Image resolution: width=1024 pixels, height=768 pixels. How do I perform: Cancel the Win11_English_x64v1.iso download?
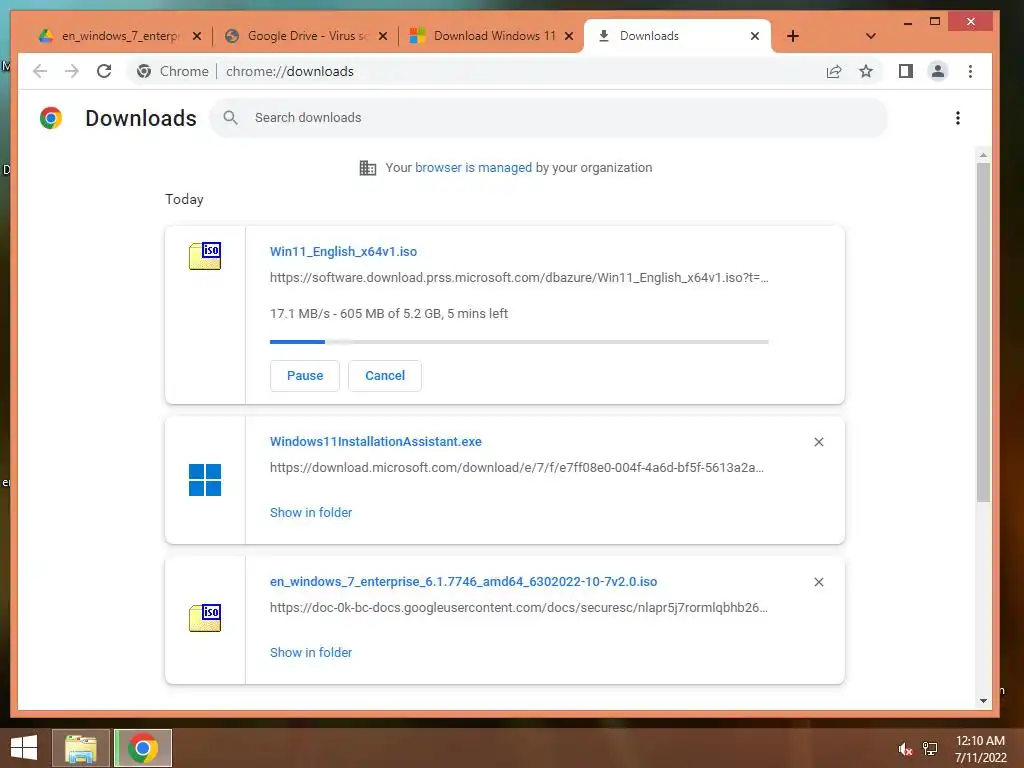[x=385, y=376]
